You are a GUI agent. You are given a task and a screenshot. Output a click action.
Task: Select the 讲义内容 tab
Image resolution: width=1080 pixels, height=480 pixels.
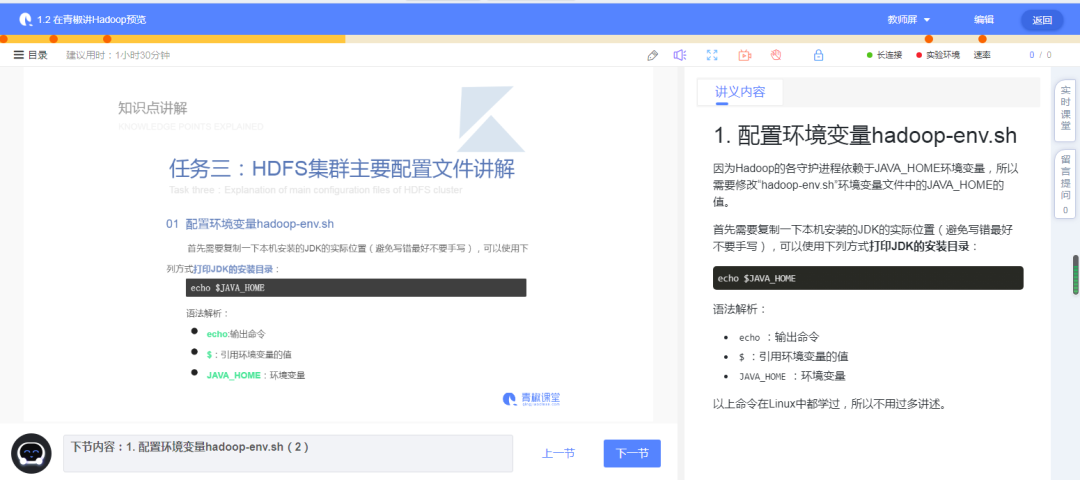pos(739,92)
